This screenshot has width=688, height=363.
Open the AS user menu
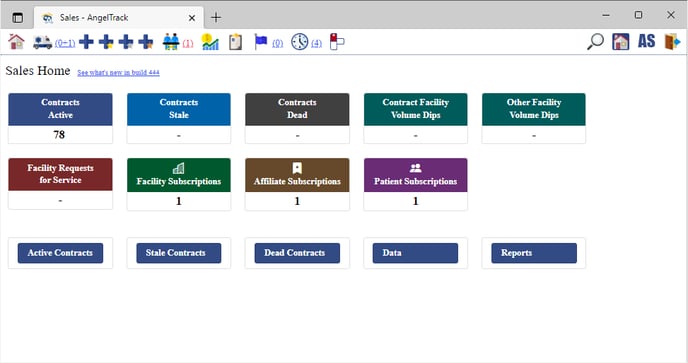[x=646, y=41]
